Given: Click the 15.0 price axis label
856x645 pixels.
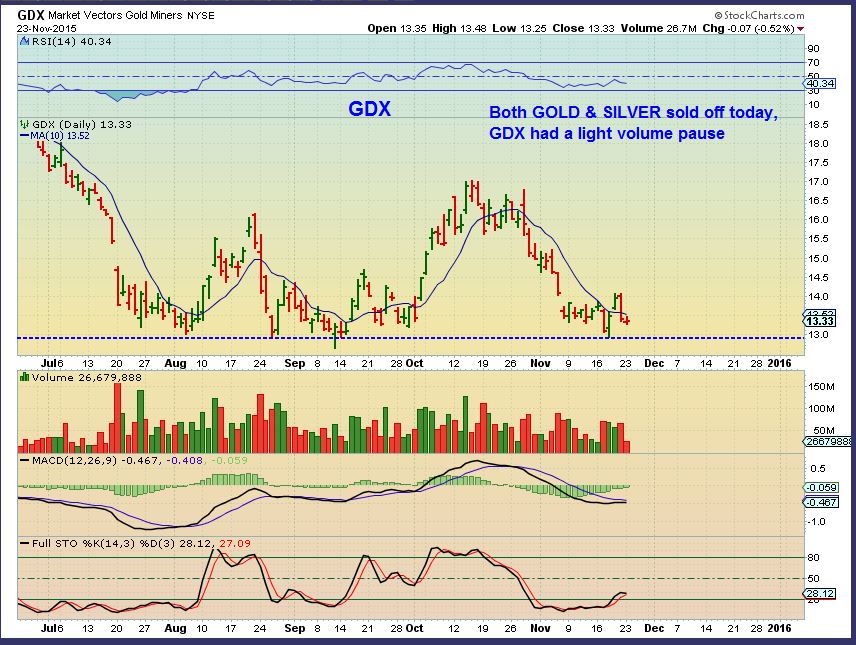Looking at the screenshot, I should (818, 258).
